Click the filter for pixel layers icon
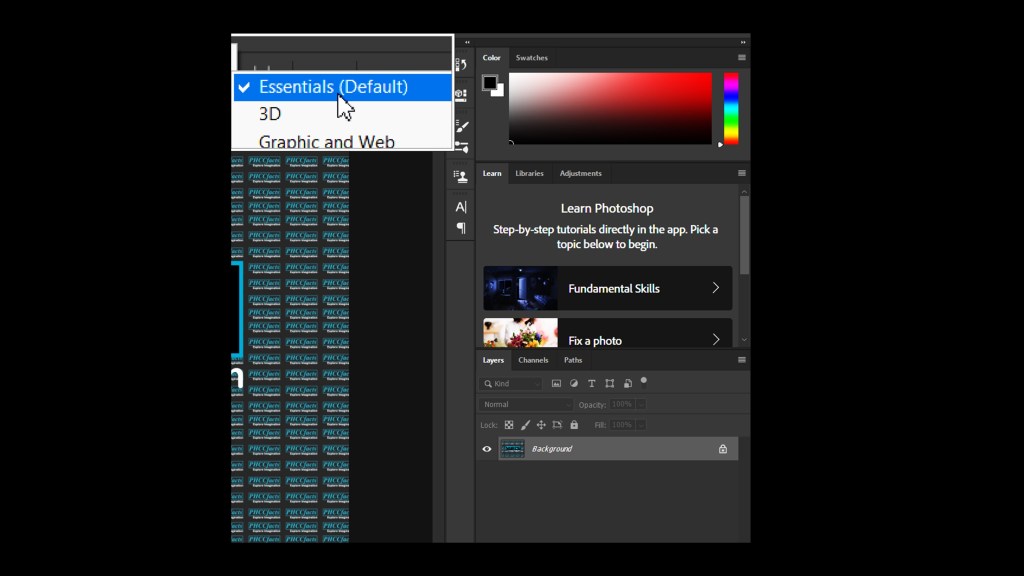Viewport: 1024px width, 576px height. coord(556,383)
